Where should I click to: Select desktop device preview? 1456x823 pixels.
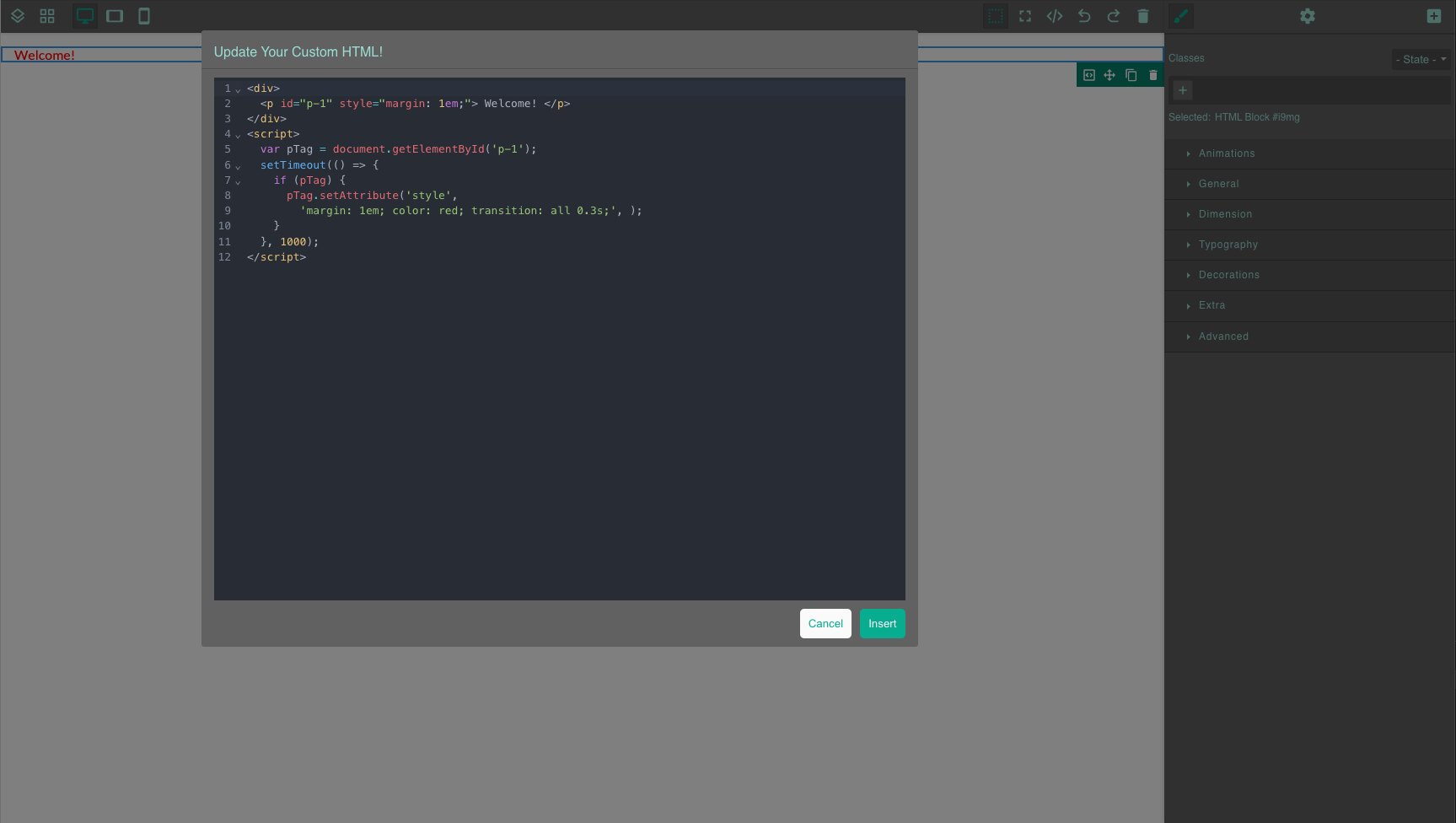tap(85, 16)
